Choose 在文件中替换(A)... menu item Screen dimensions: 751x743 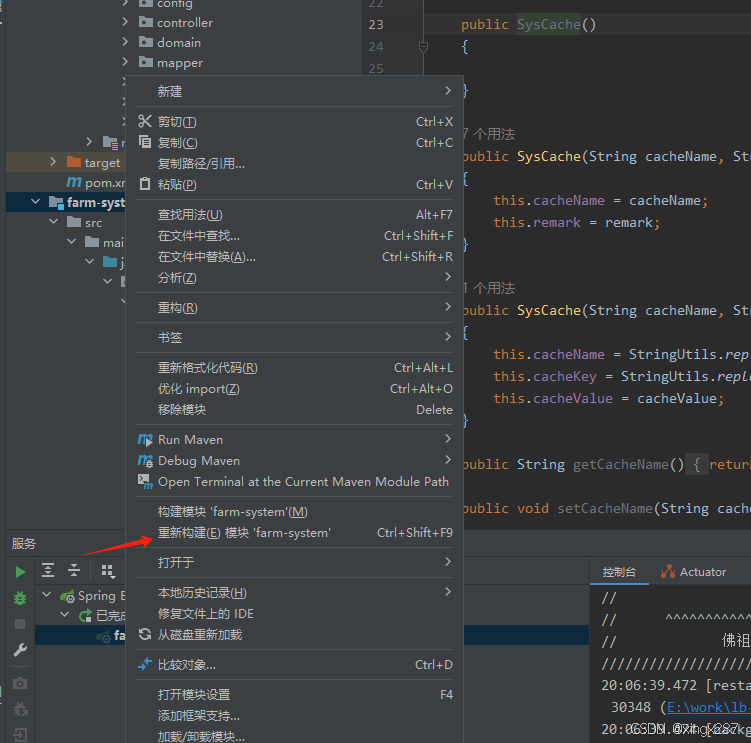(295, 257)
